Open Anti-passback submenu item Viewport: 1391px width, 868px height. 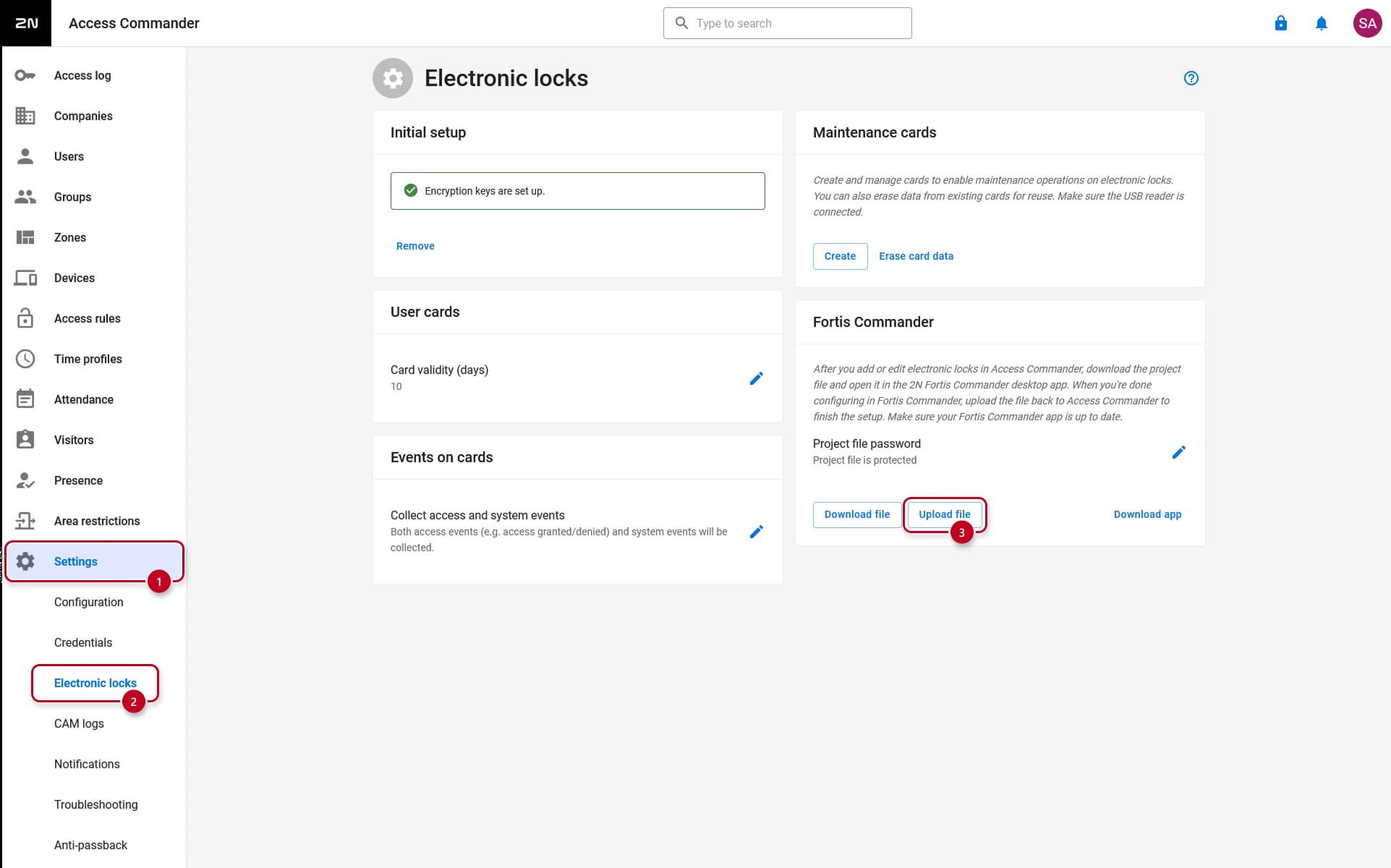(91, 845)
